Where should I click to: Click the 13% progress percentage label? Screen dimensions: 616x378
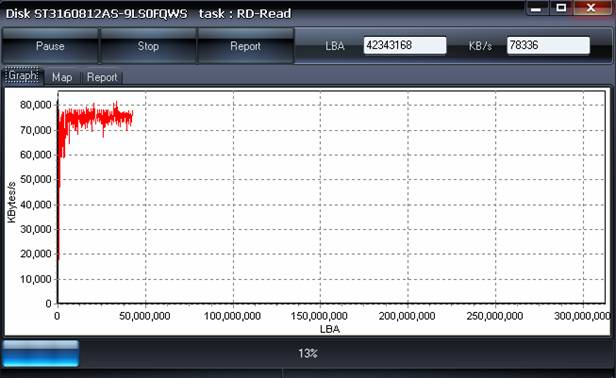[x=308, y=354]
